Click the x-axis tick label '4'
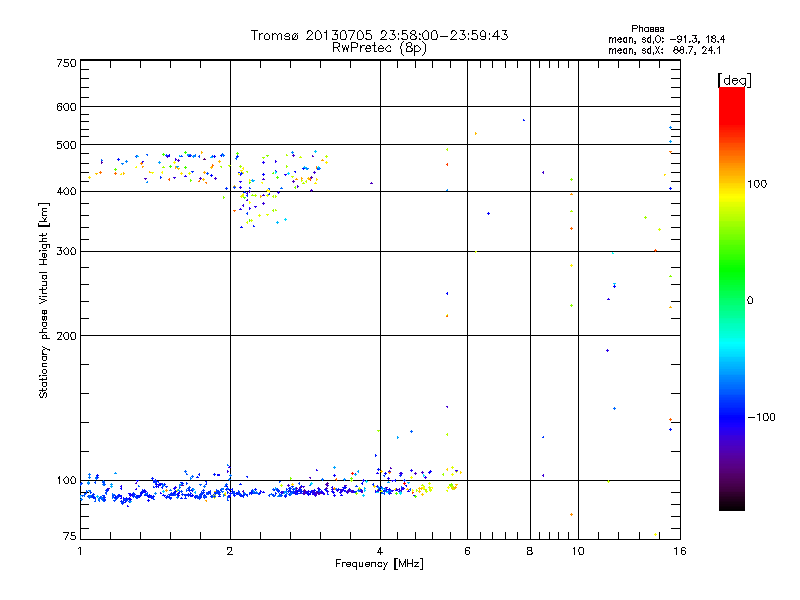This screenshot has height=600, width=800. [x=380, y=551]
